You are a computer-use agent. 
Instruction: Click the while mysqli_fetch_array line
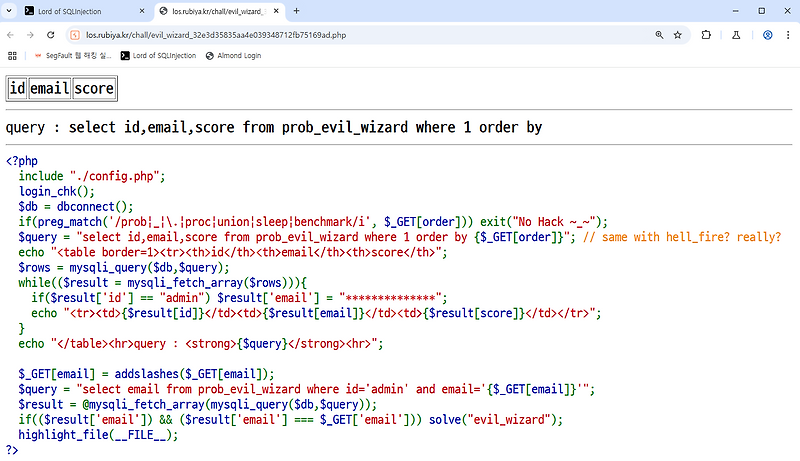point(163,283)
